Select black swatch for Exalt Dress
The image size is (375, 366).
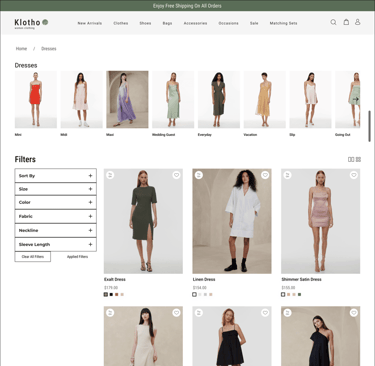coord(111,294)
